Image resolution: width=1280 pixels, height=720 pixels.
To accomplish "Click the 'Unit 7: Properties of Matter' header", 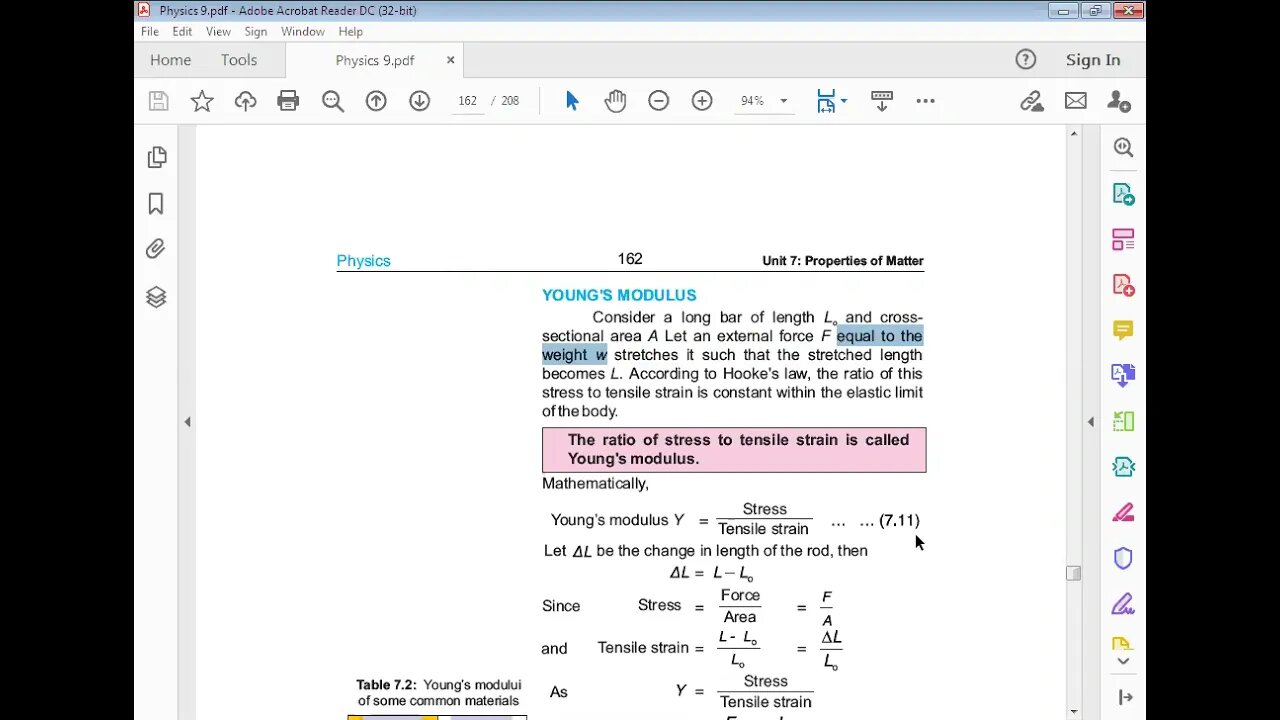I will (843, 261).
